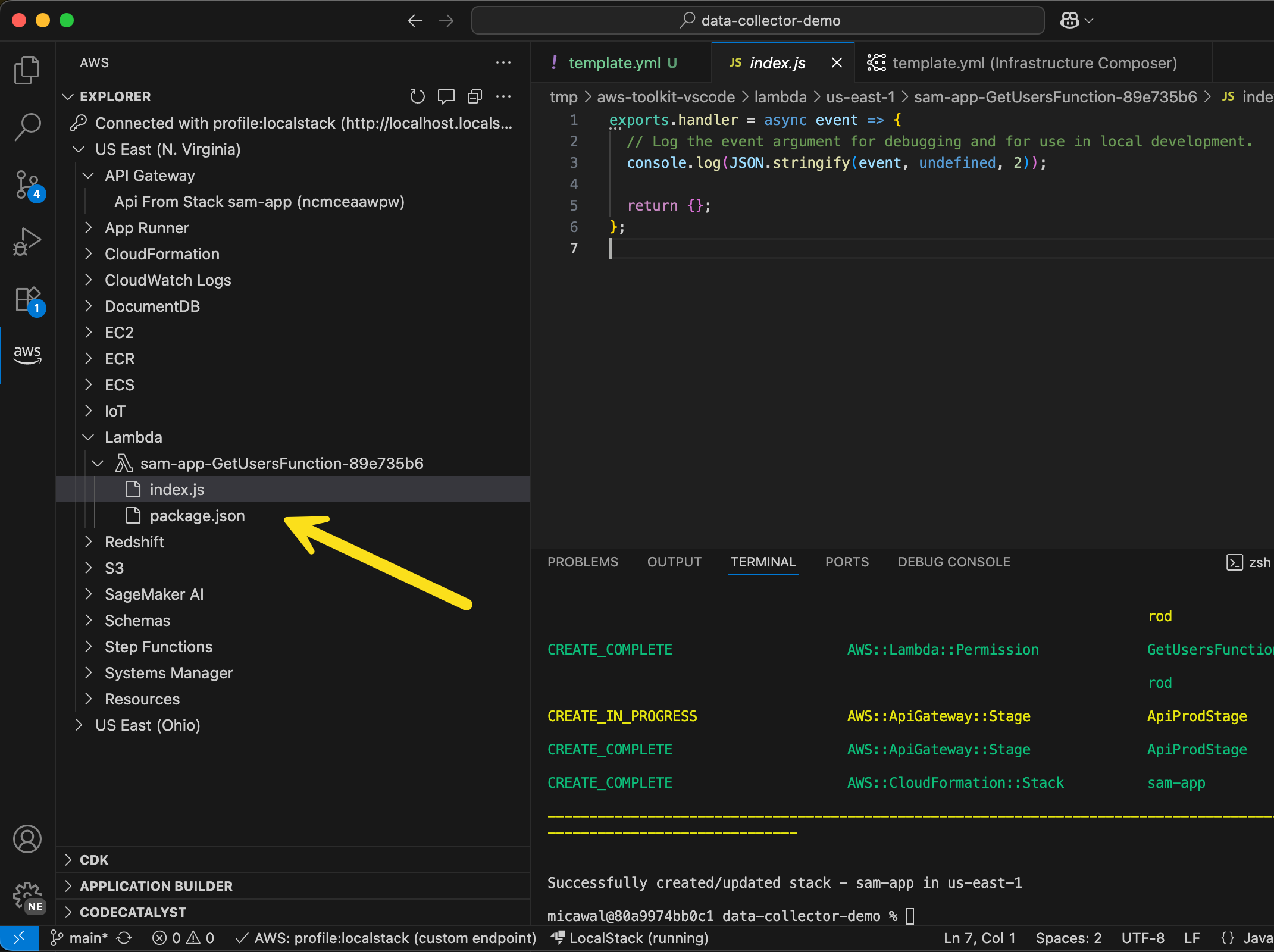Click the Copilot icon in the title bar

[x=1070, y=21]
